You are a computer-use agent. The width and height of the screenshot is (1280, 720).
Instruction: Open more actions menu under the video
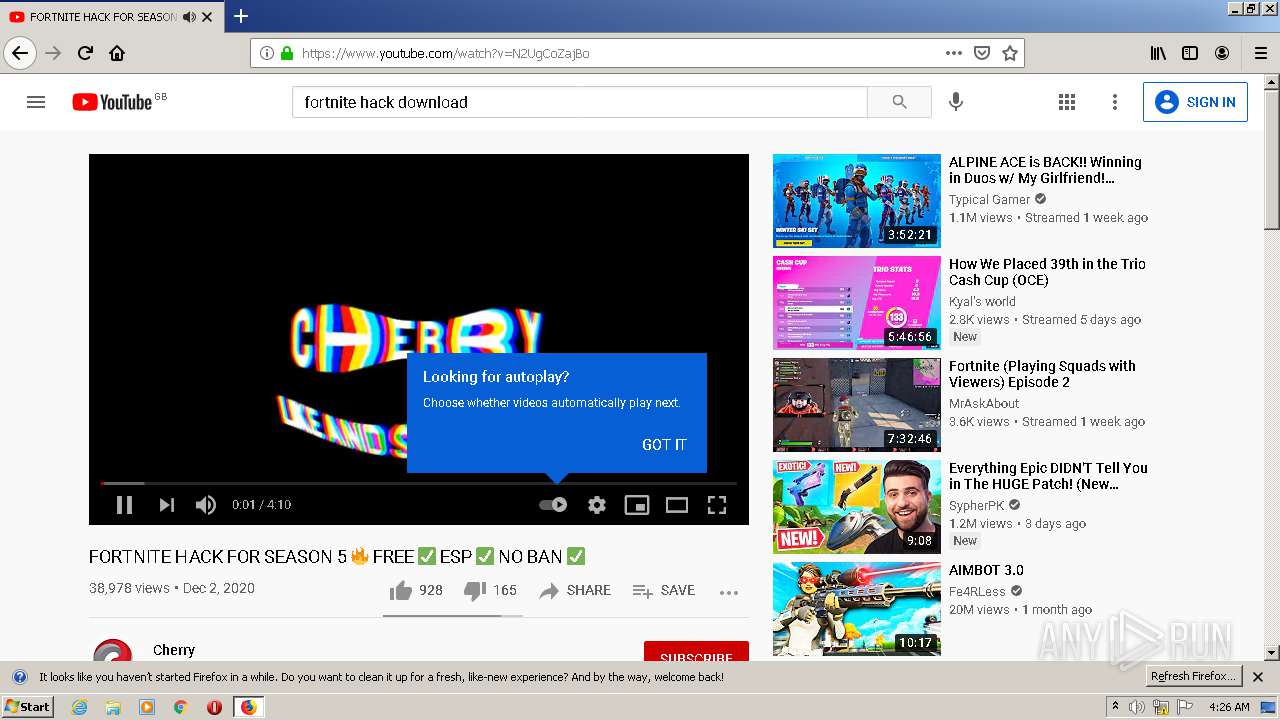[x=729, y=592]
